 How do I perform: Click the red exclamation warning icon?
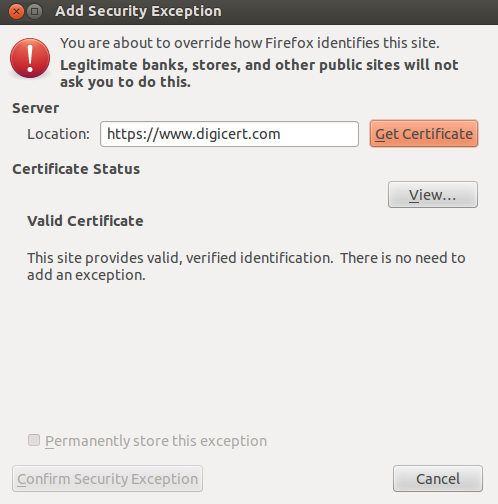coord(30,58)
